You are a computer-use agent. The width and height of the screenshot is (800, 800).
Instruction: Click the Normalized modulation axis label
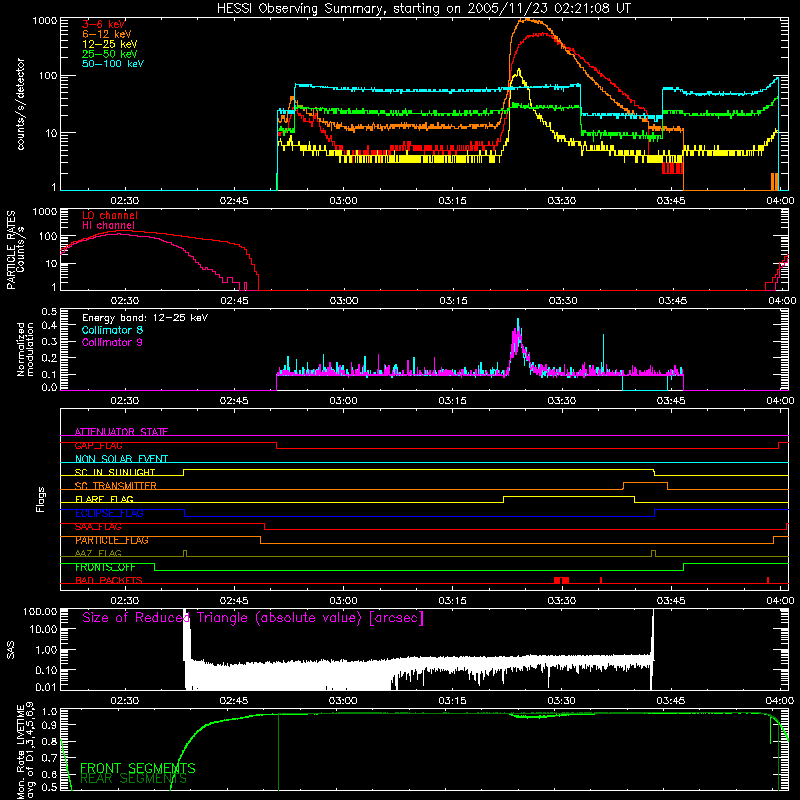pos(25,349)
